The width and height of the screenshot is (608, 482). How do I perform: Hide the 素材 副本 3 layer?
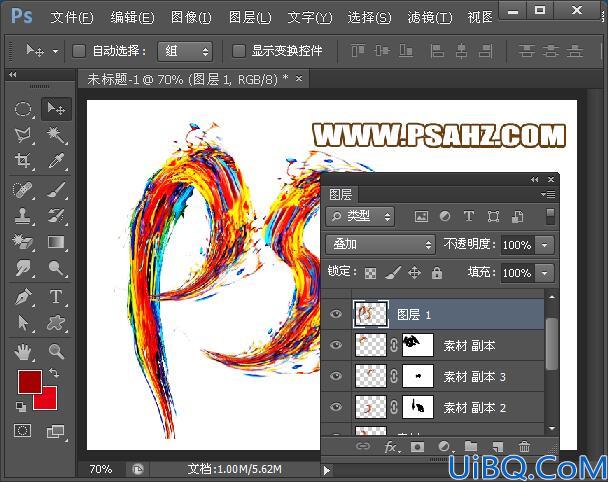pos(336,376)
